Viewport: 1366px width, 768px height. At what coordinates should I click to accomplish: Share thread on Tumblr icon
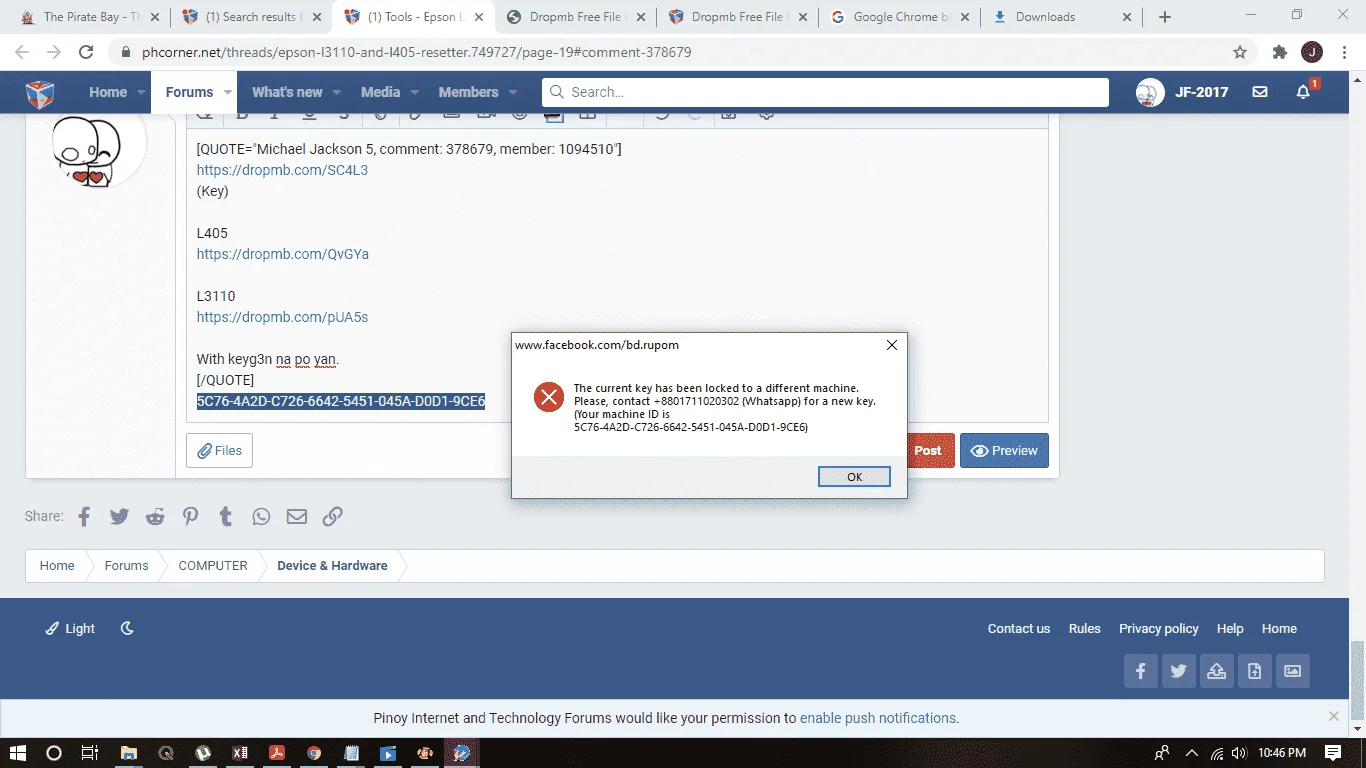click(x=226, y=516)
